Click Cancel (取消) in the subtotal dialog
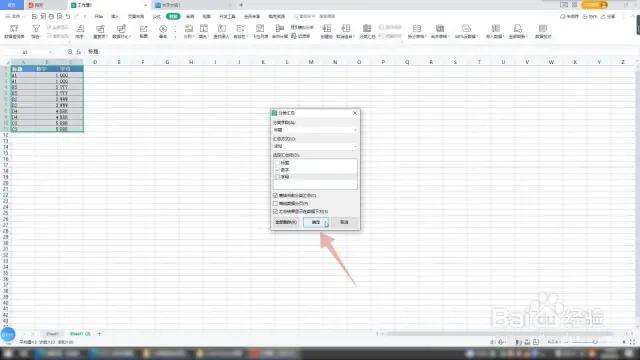Screen dimensions: 640x360 344,222
